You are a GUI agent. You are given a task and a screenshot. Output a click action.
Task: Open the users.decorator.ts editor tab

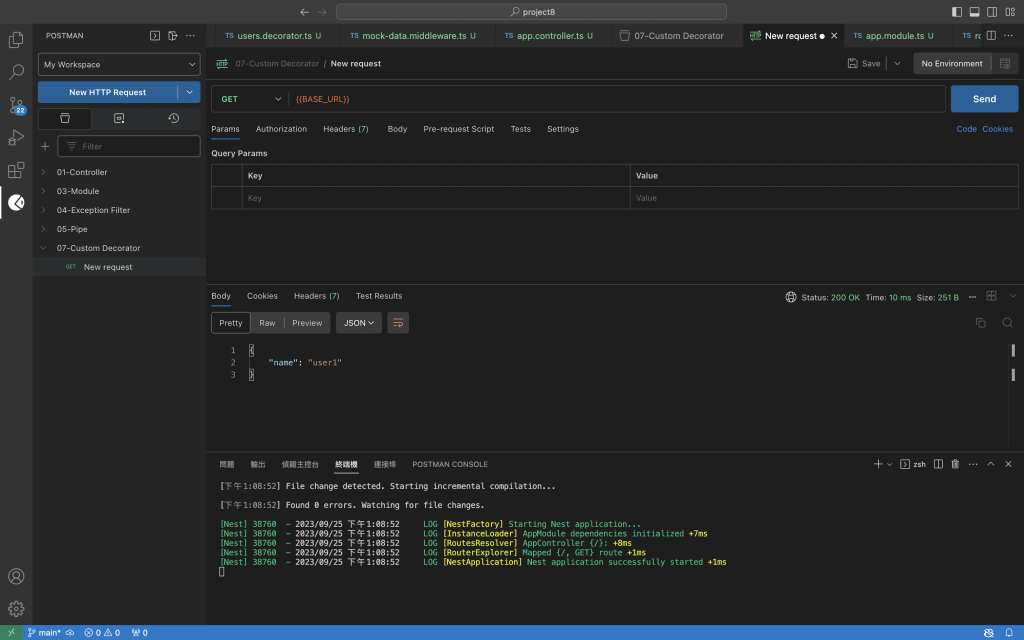coord(274,36)
